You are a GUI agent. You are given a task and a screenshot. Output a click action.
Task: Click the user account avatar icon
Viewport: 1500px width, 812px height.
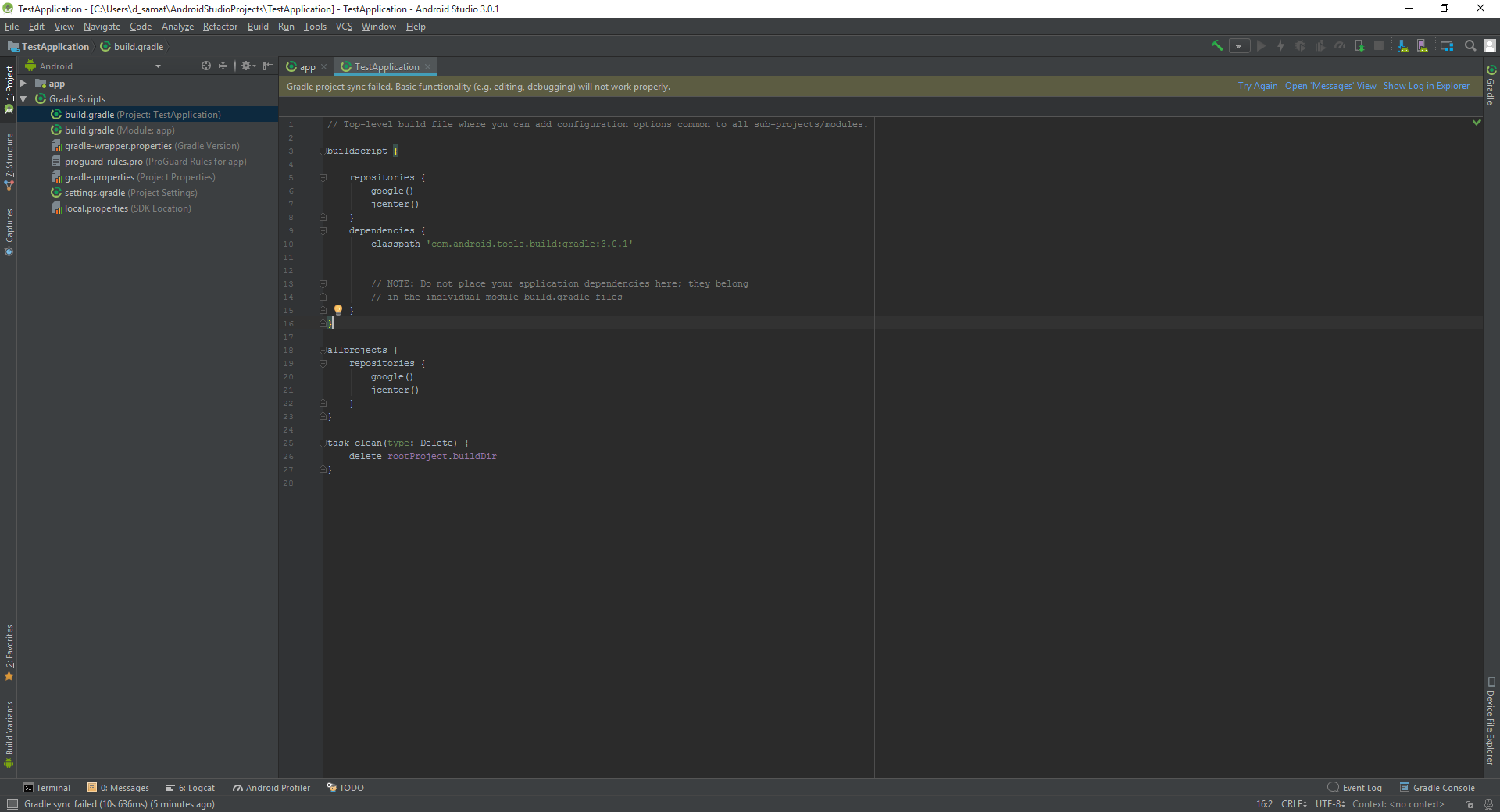tap(1490, 46)
